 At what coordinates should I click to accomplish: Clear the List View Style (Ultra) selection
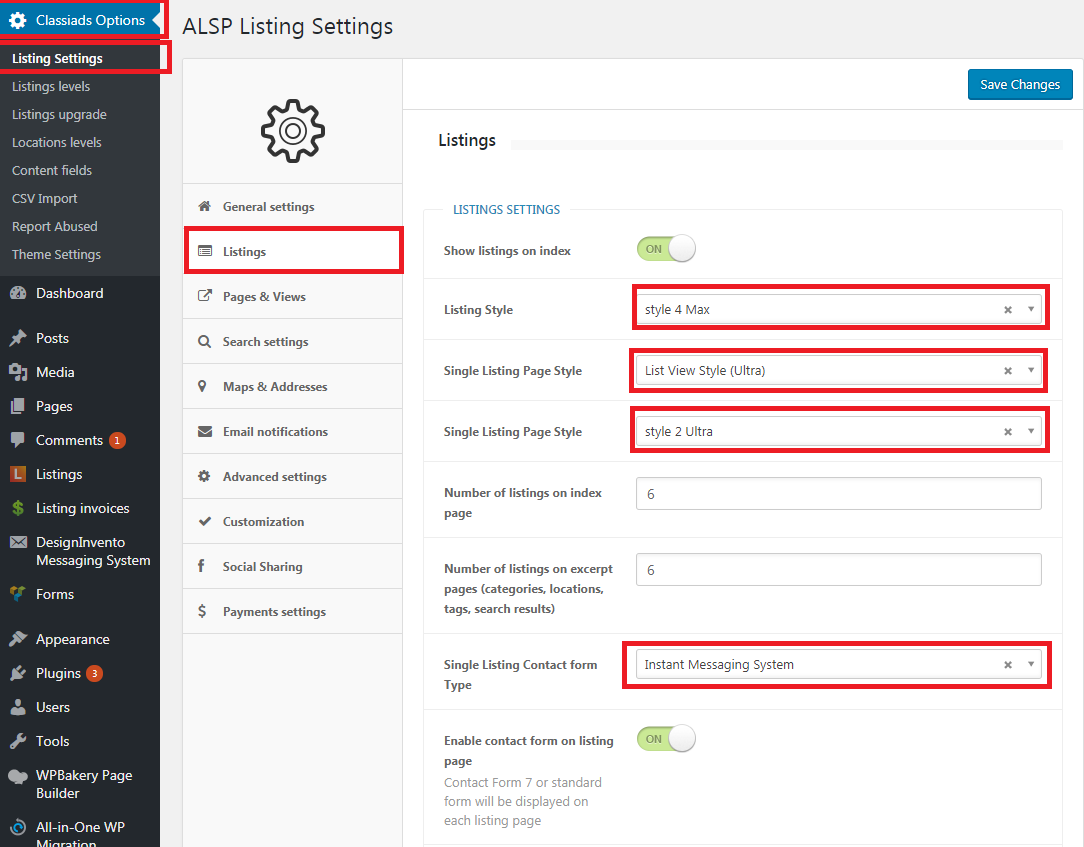[1008, 371]
